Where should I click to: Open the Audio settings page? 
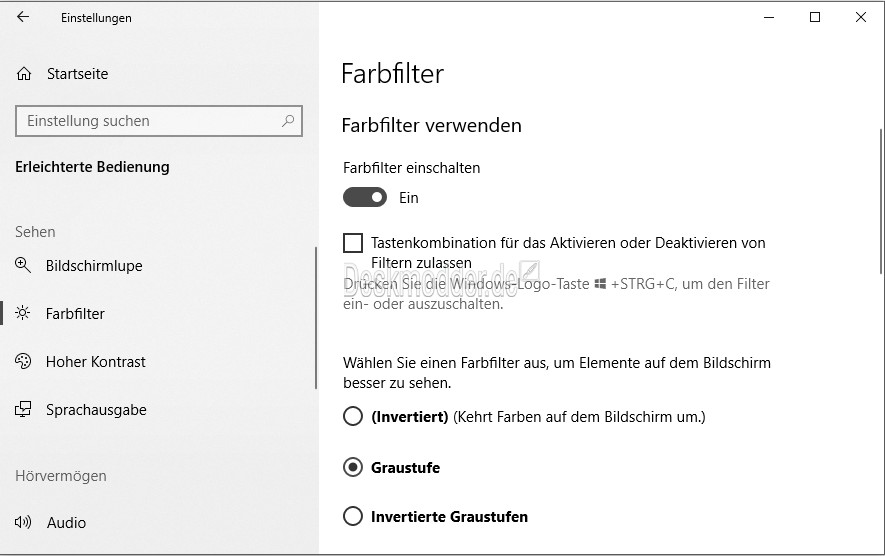(67, 523)
